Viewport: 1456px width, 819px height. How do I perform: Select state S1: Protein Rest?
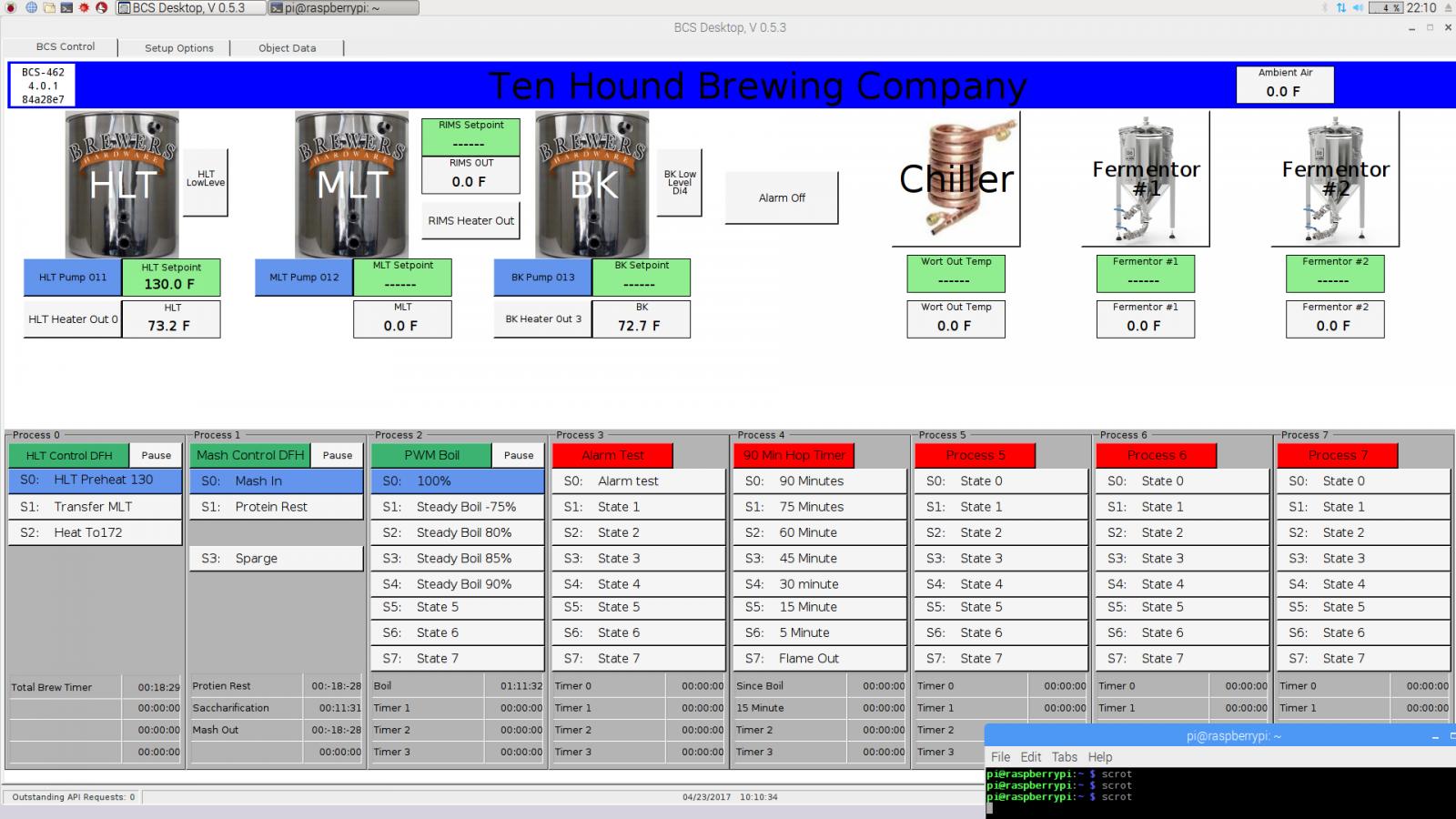coord(277,507)
